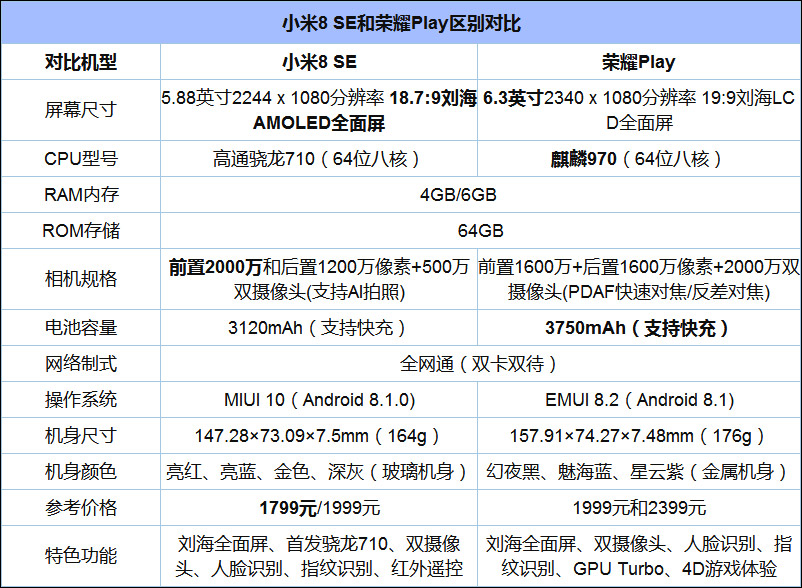802x588 pixels.
Task: Click the GPU Turbo、4D游戏体验 features cell
Action: coord(639,556)
